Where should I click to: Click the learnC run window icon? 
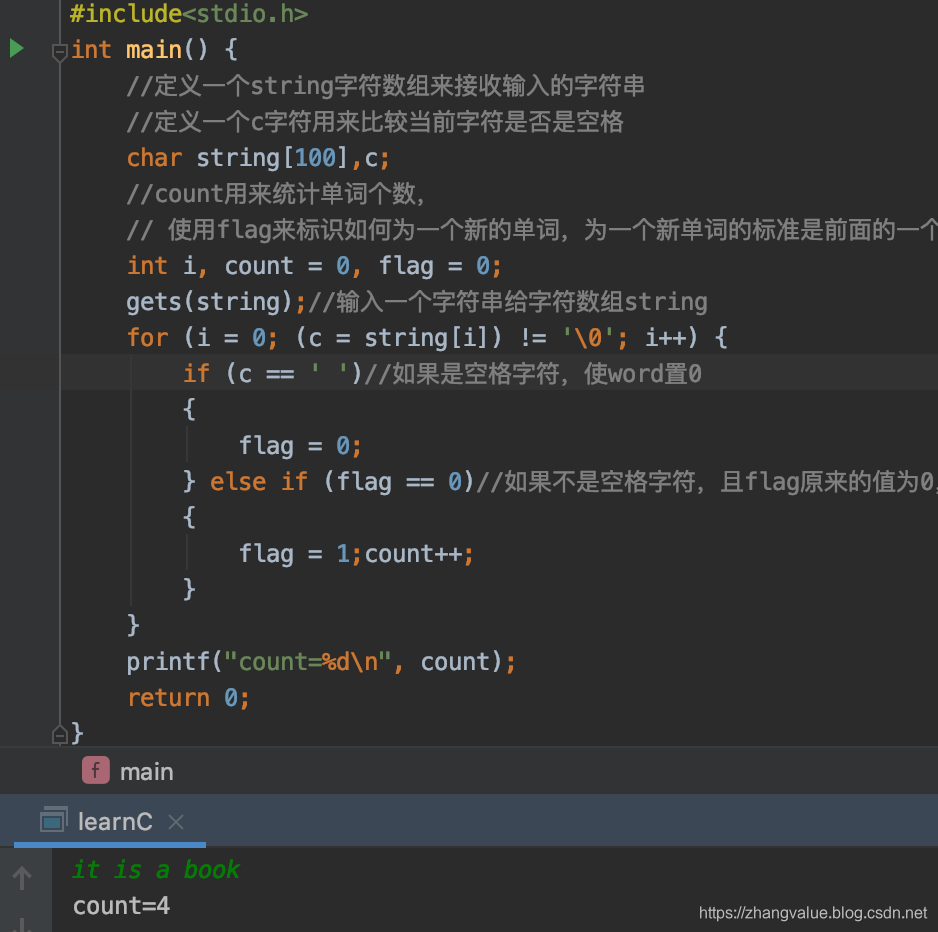pyautogui.click(x=53, y=821)
